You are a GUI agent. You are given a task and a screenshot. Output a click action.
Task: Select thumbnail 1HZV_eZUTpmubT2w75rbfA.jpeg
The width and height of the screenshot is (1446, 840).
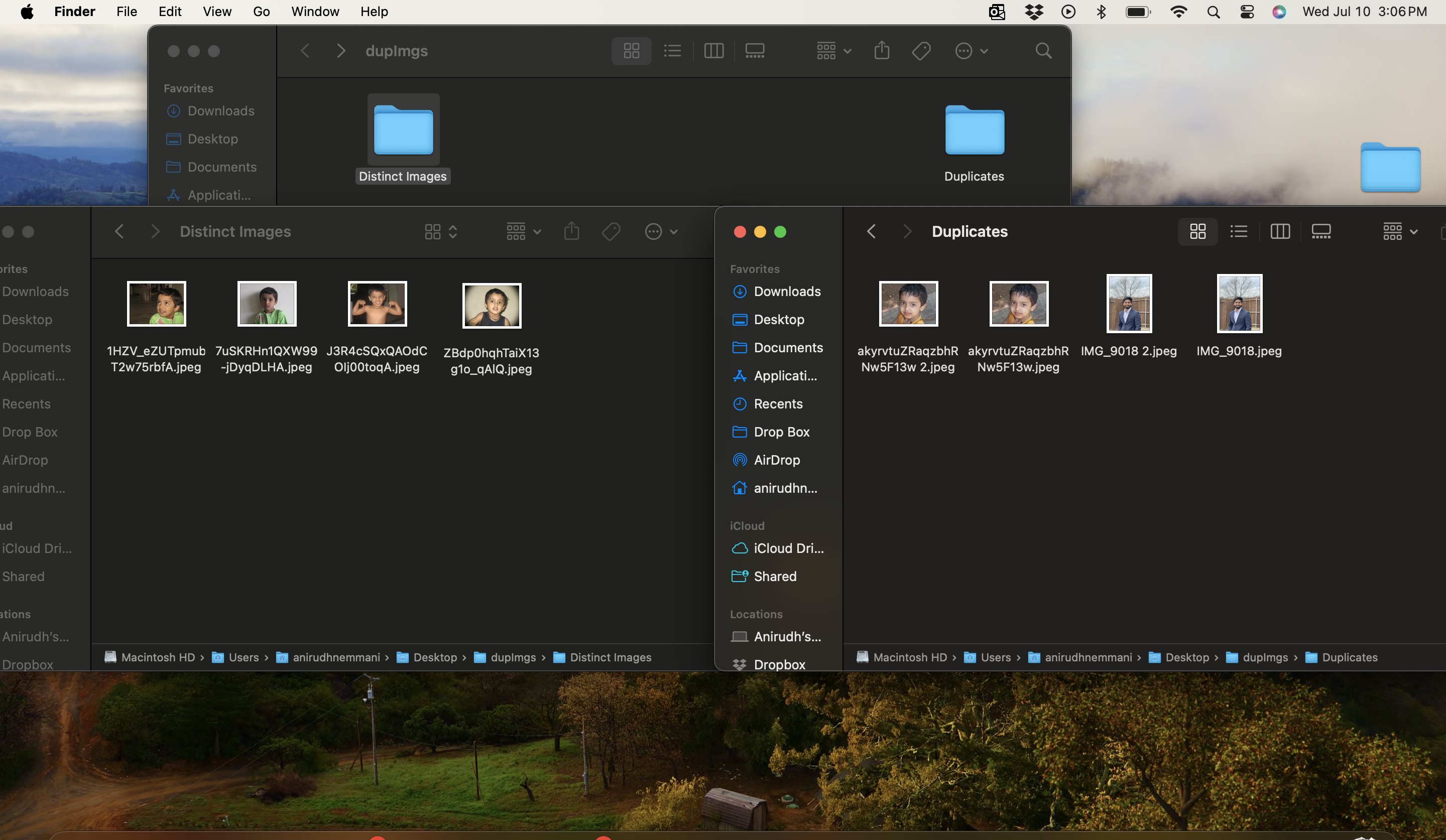pos(156,304)
